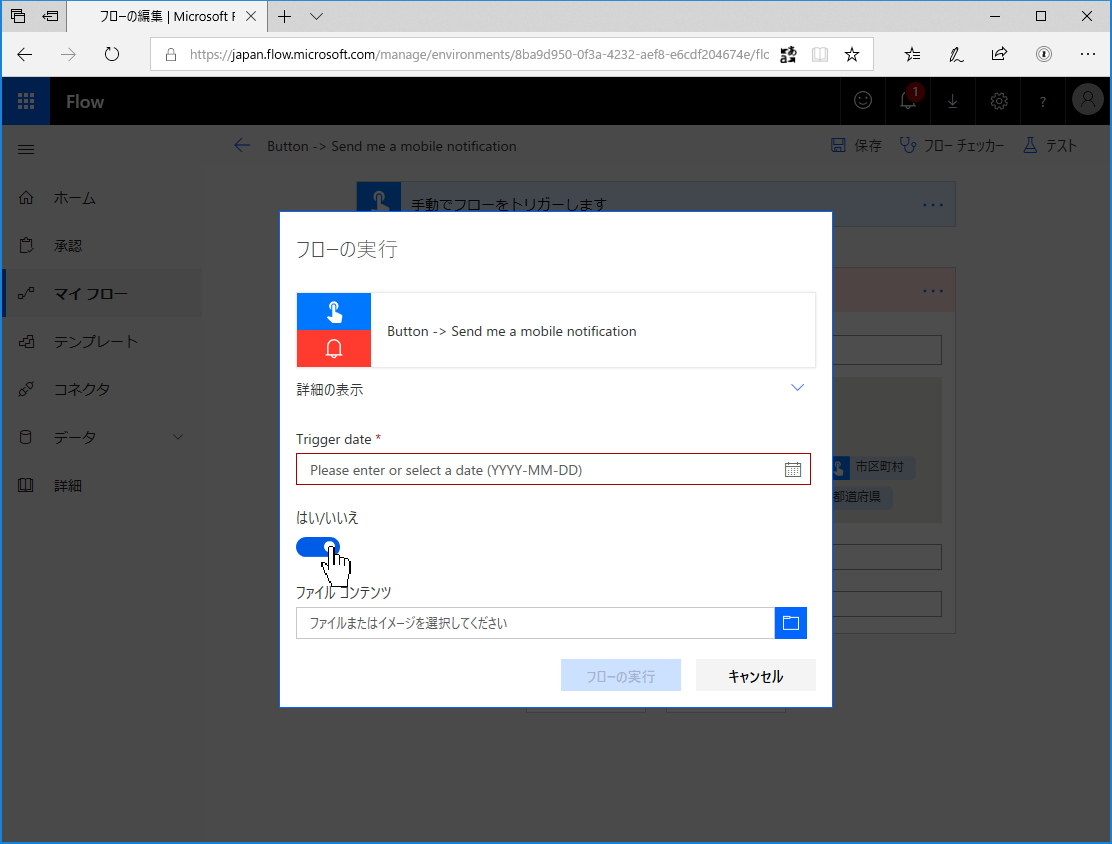Click the Button -> Send me a mobile notification title

tap(391, 146)
